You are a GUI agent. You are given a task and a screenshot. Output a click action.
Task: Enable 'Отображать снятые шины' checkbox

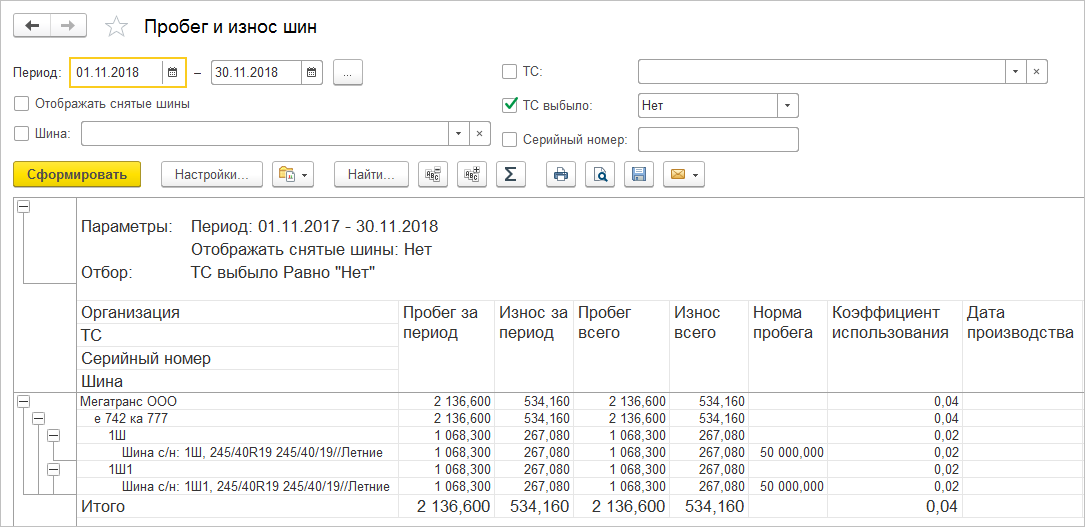click(22, 103)
